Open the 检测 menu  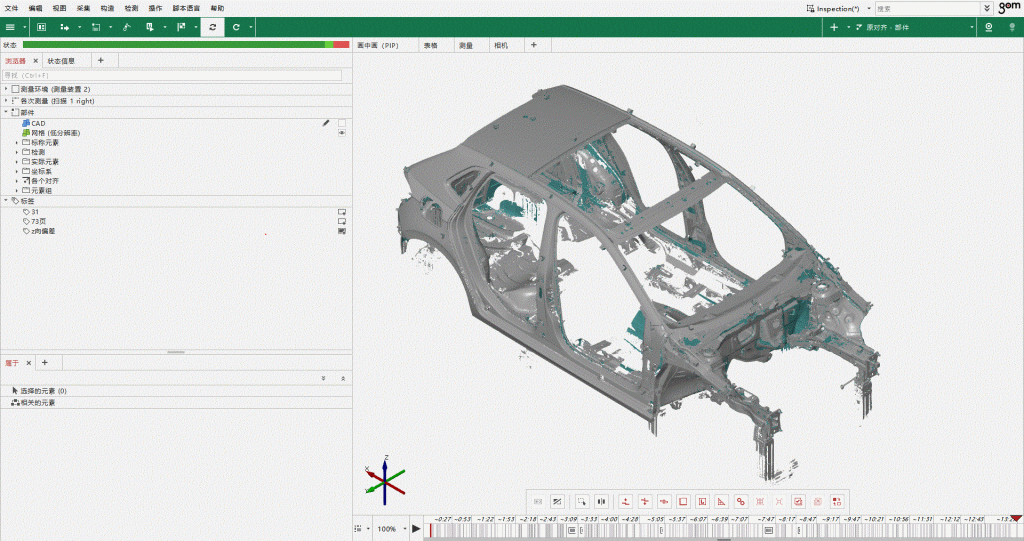pos(131,8)
